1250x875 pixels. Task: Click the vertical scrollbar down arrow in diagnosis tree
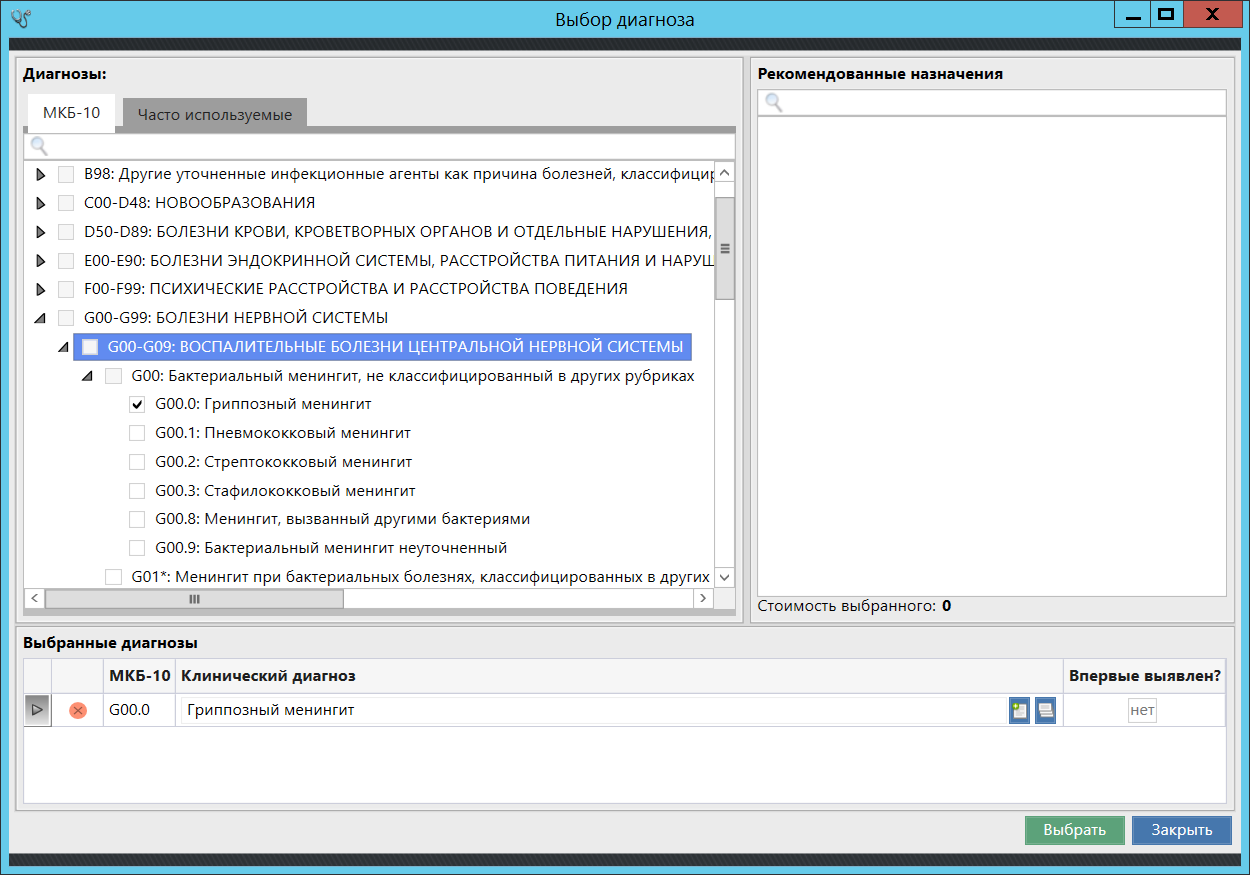(x=725, y=577)
